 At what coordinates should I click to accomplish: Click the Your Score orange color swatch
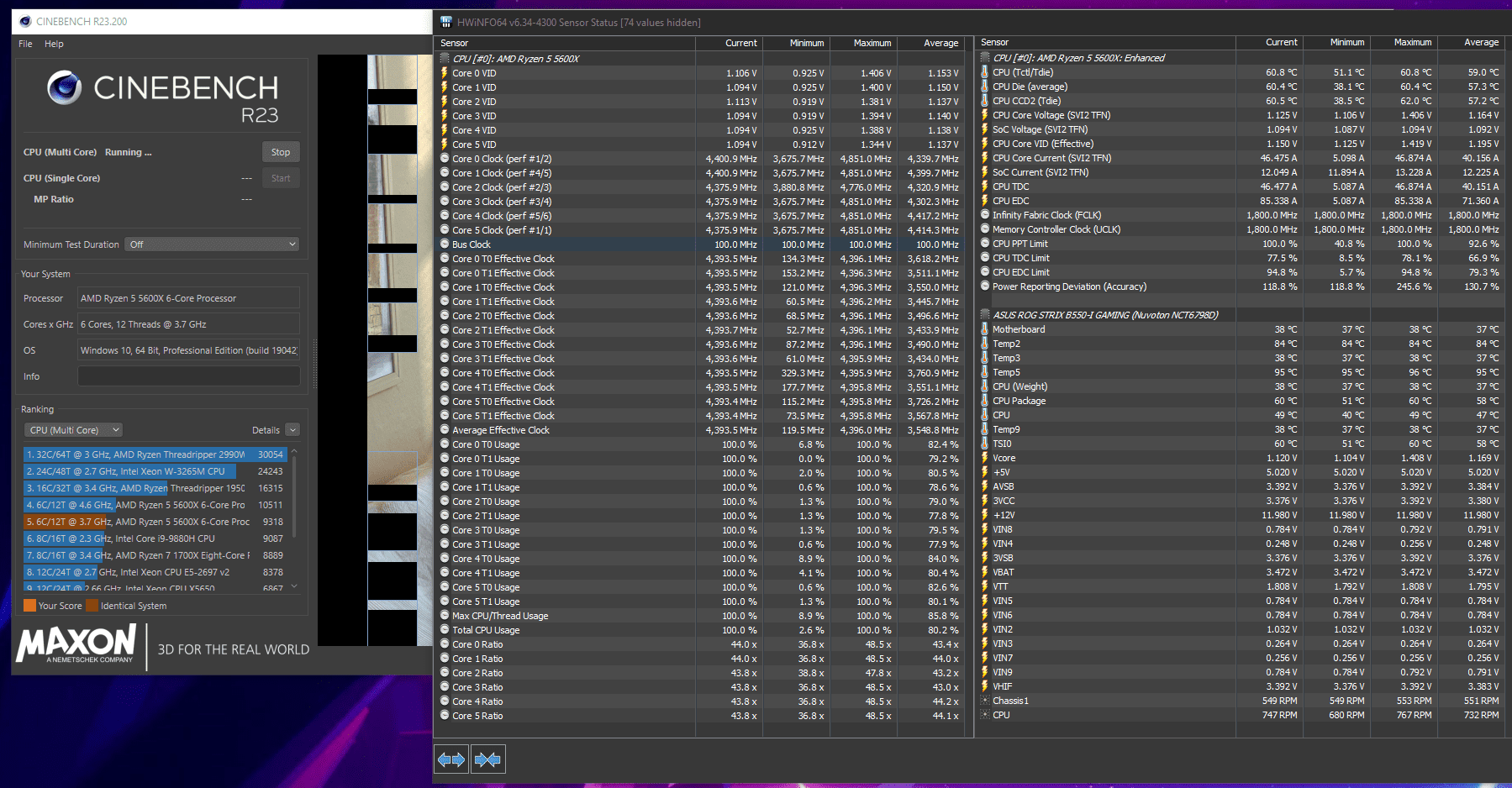(29, 606)
